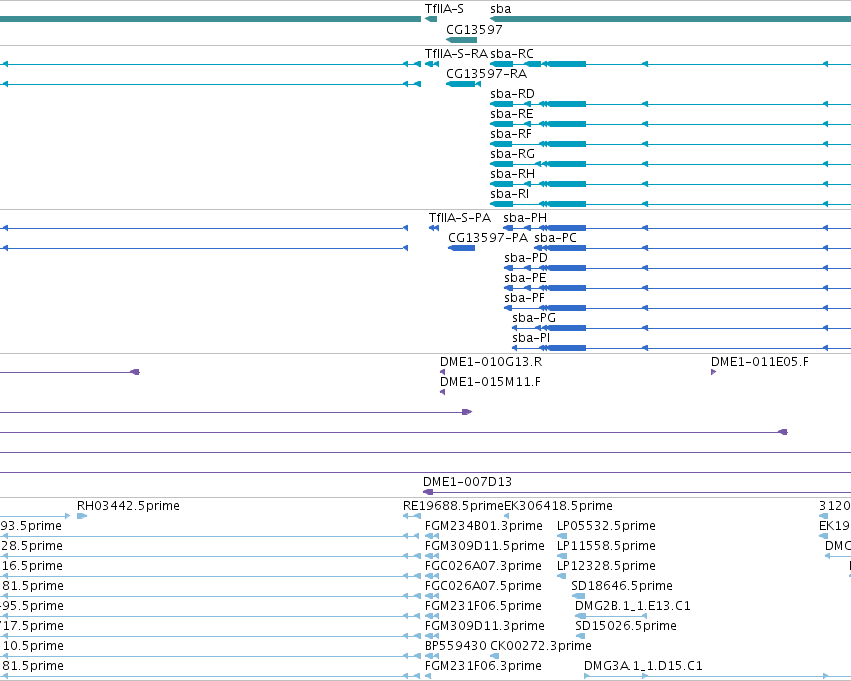Select the sba-PI protein label
The height and width of the screenshot is (681, 851).
pyautogui.click(x=531, y=338)
